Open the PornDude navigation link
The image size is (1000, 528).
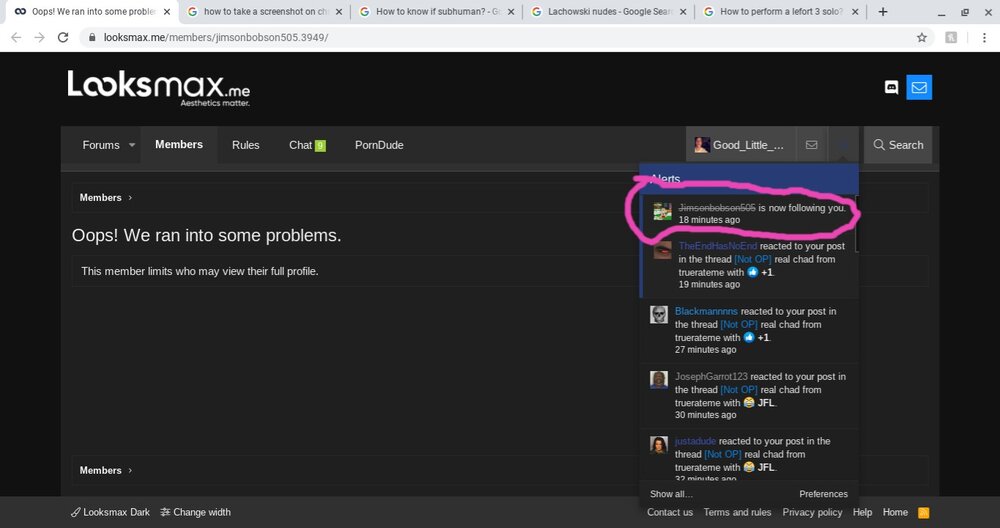click(379, 145)
